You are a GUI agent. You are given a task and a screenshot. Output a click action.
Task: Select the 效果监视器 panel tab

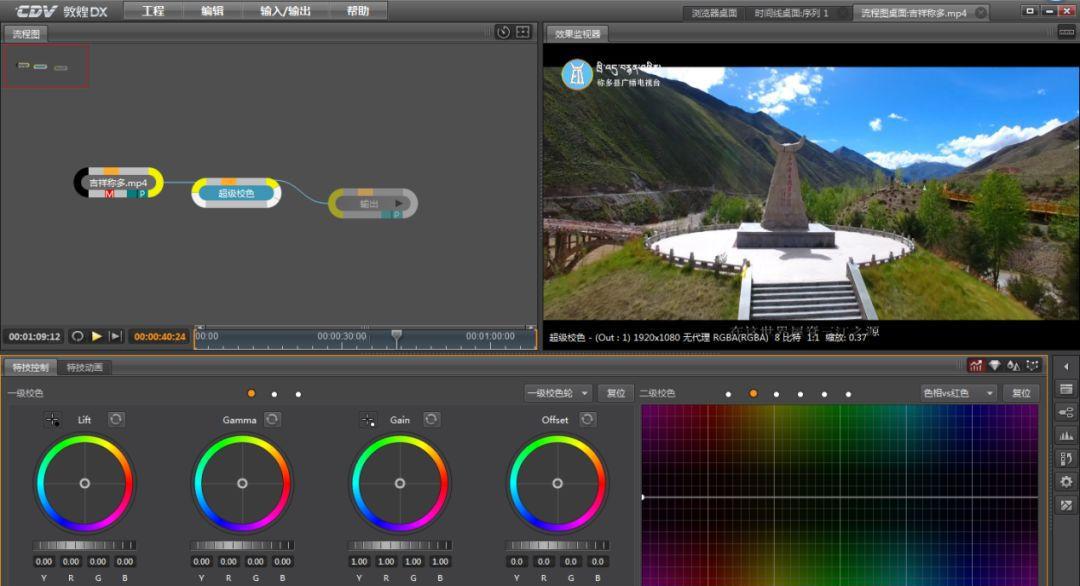577,33
